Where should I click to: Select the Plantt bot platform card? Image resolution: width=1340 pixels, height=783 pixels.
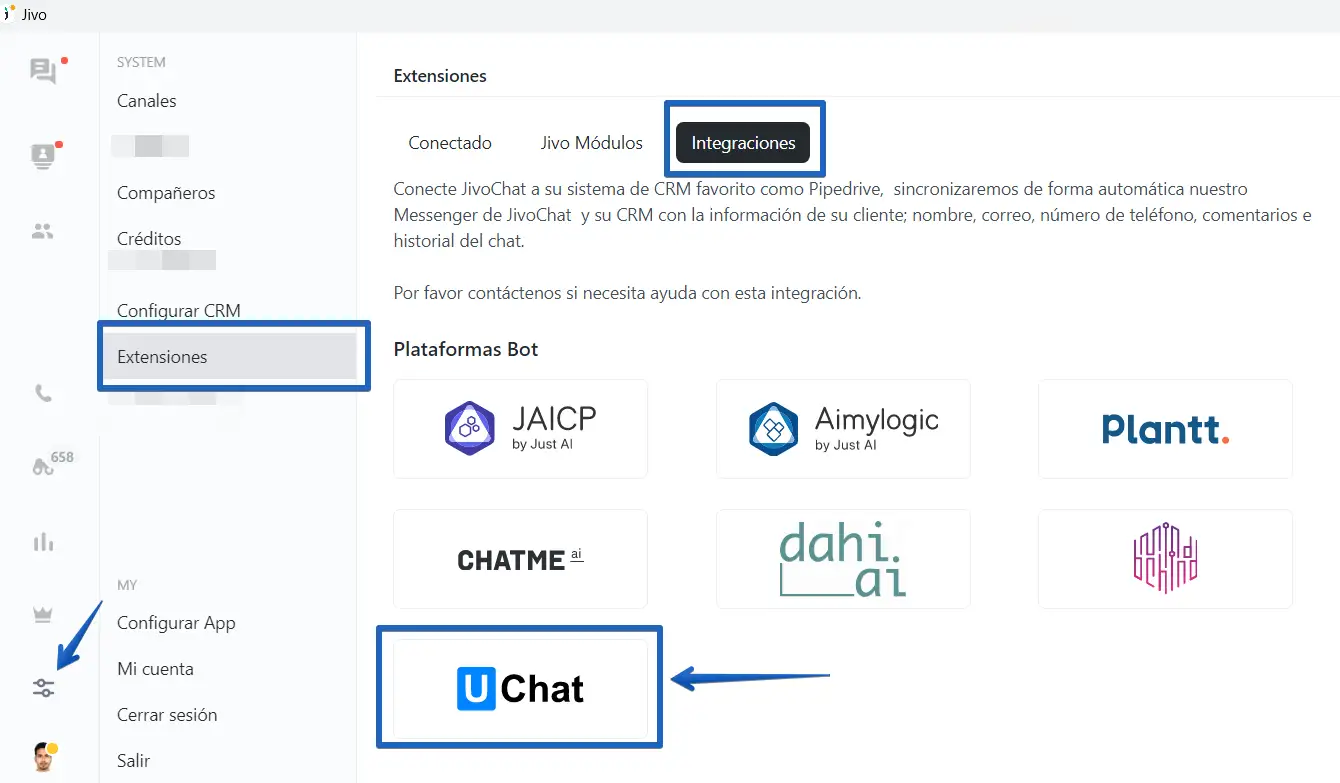pyautogui.click(x=1165, y=429)
